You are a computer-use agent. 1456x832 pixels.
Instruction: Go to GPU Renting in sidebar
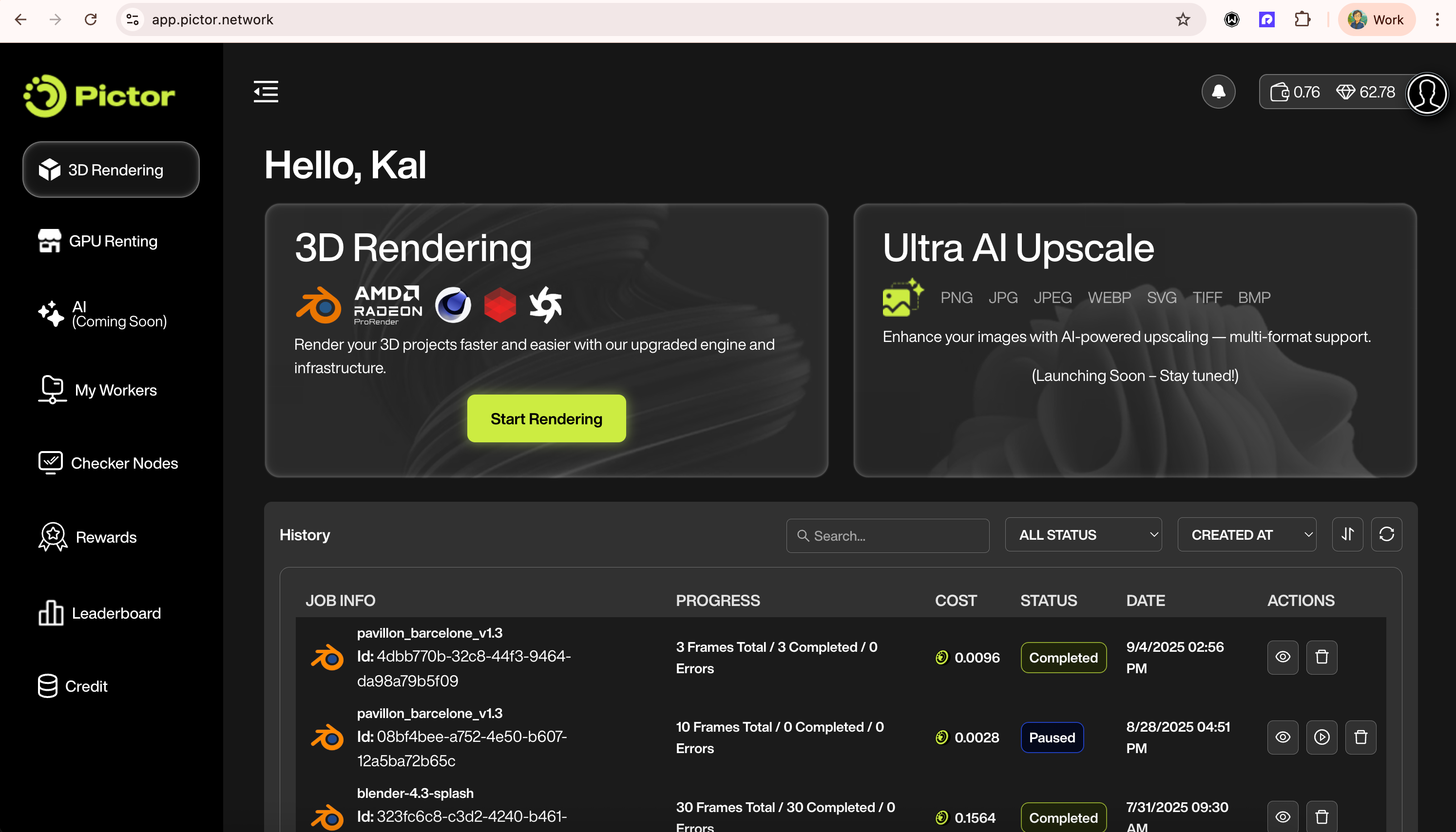click(x=113, y=241)
